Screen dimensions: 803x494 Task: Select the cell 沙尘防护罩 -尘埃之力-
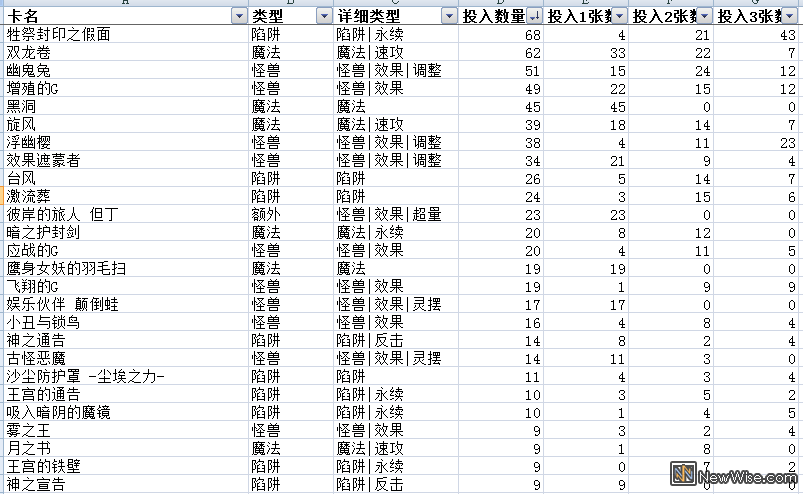click(x=126, y=376)
